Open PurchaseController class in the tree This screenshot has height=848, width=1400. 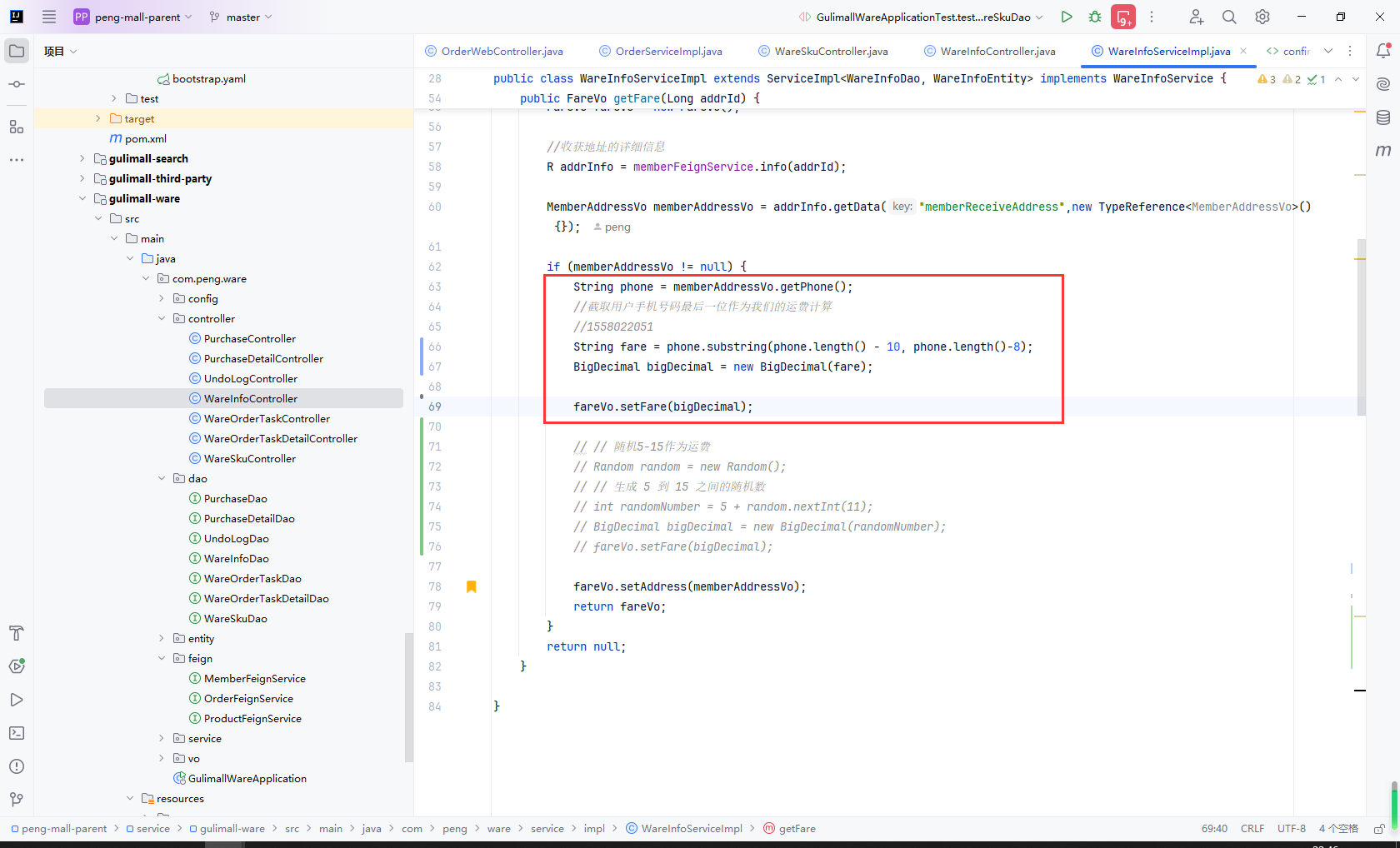[242, 338]
